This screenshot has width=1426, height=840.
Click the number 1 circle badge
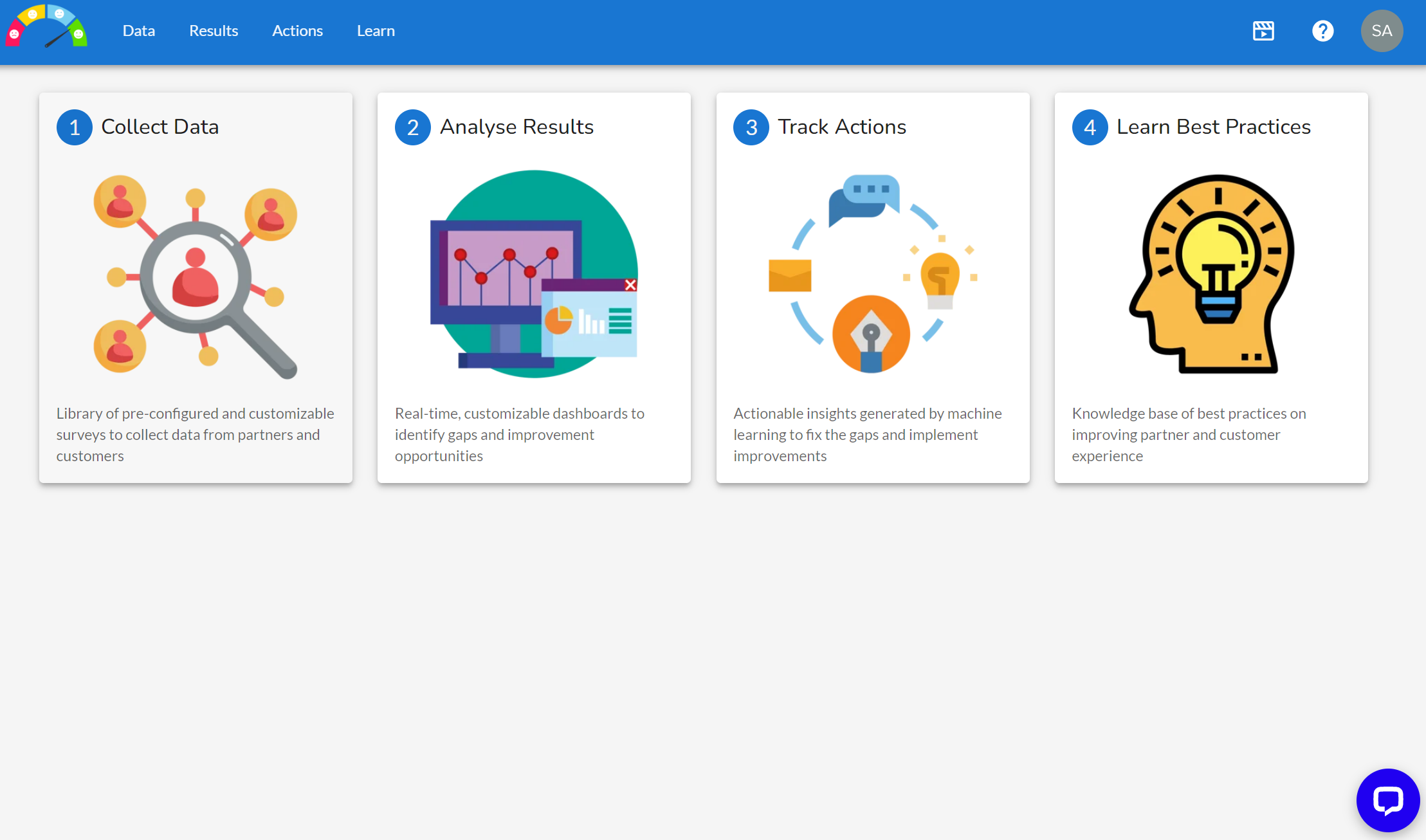tap(75, 127)
